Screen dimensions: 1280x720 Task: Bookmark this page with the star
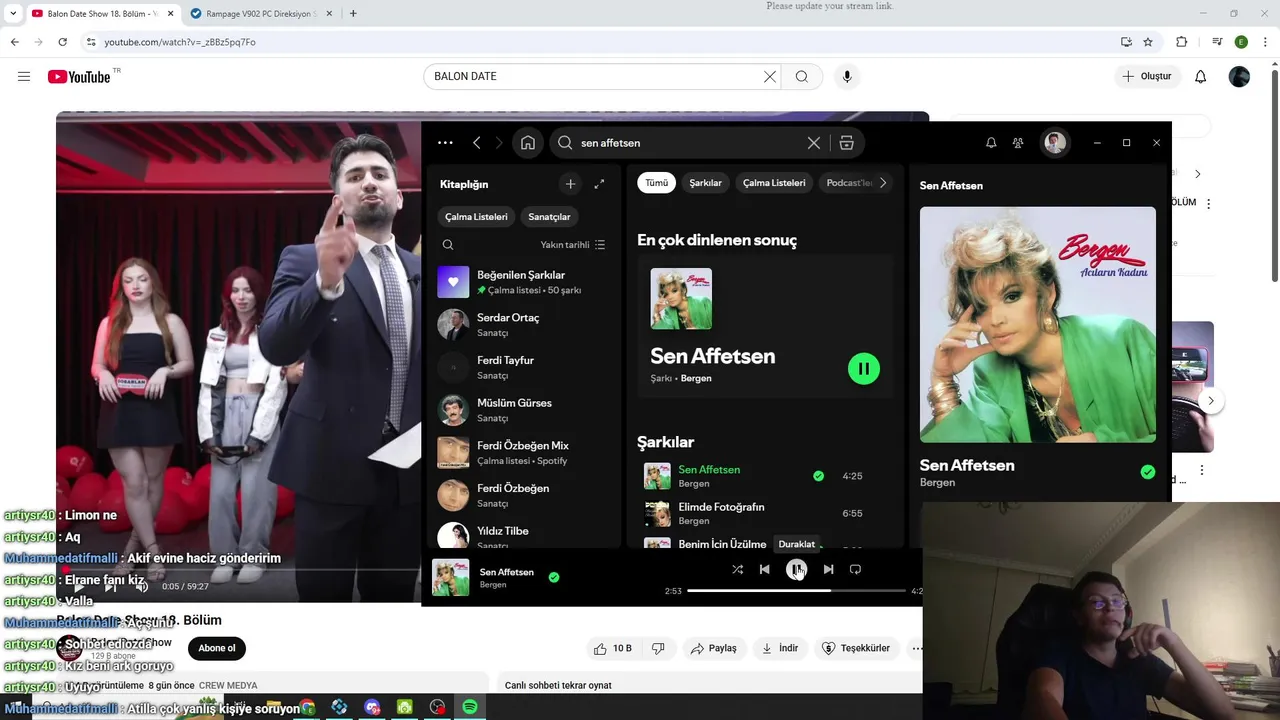(1148, 42)
